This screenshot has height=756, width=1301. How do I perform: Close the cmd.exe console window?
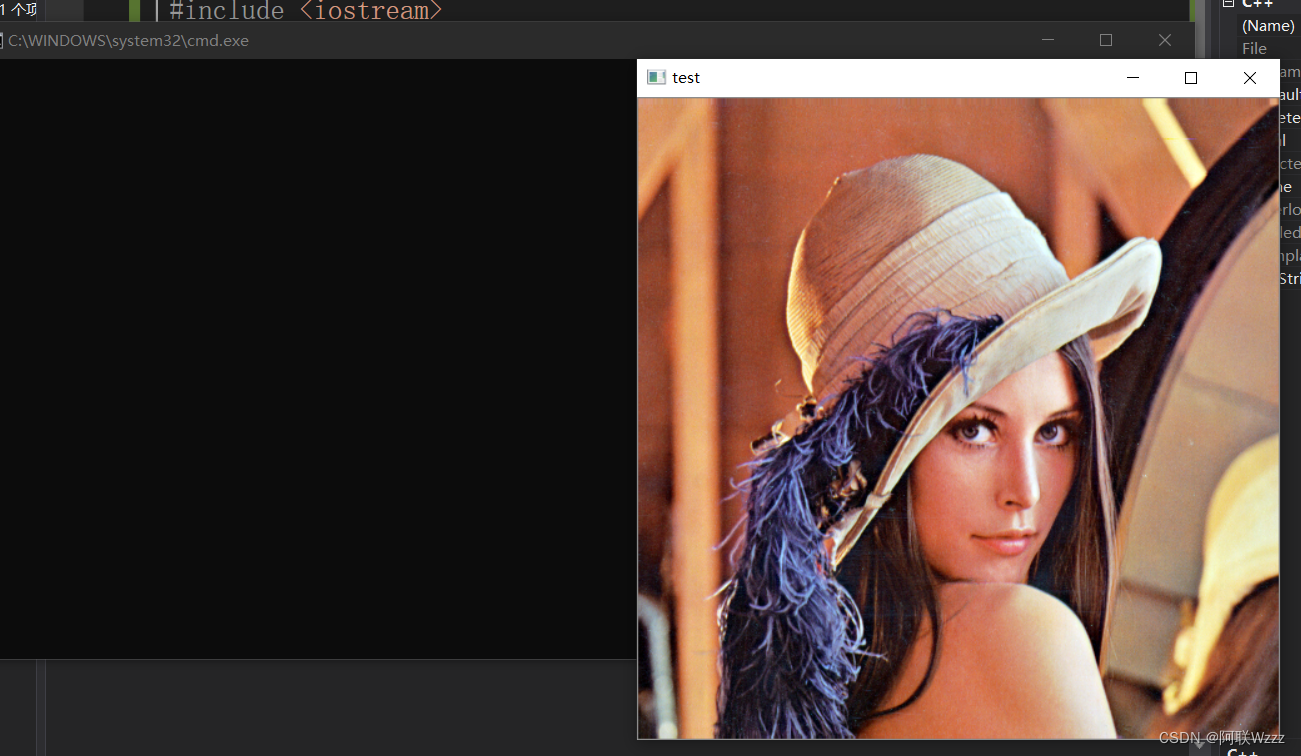[1165, 40]
